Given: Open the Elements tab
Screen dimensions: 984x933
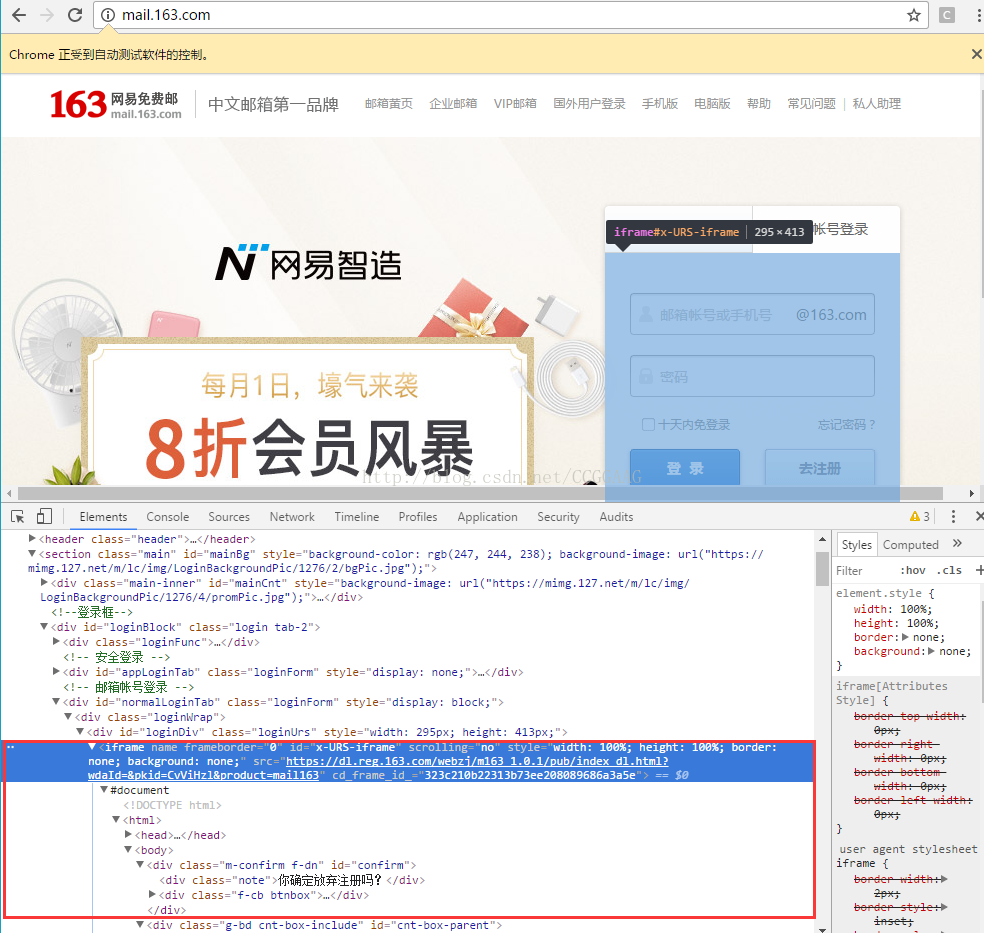Looking at the screenshot, I should [103, 516].
